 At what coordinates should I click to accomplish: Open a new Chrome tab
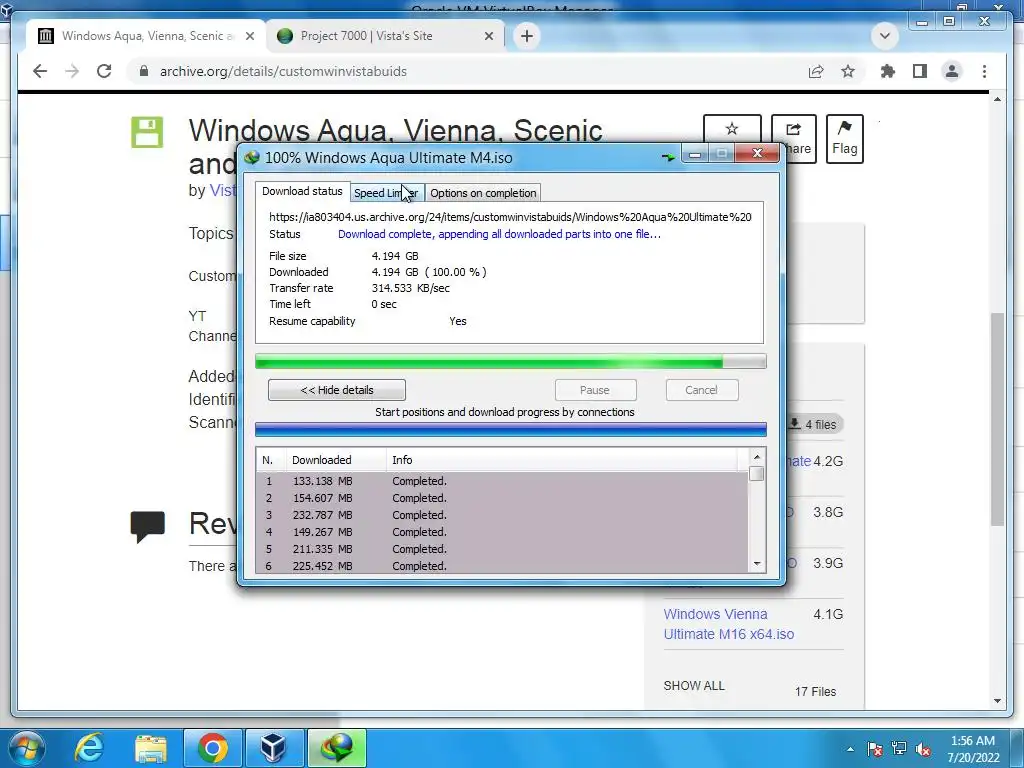[x=527, y=36]
